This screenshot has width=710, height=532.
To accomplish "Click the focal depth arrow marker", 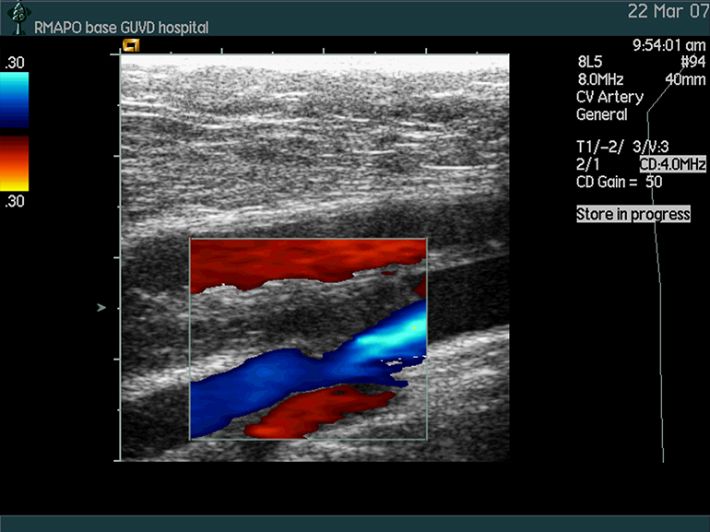I will coord(101,307).
